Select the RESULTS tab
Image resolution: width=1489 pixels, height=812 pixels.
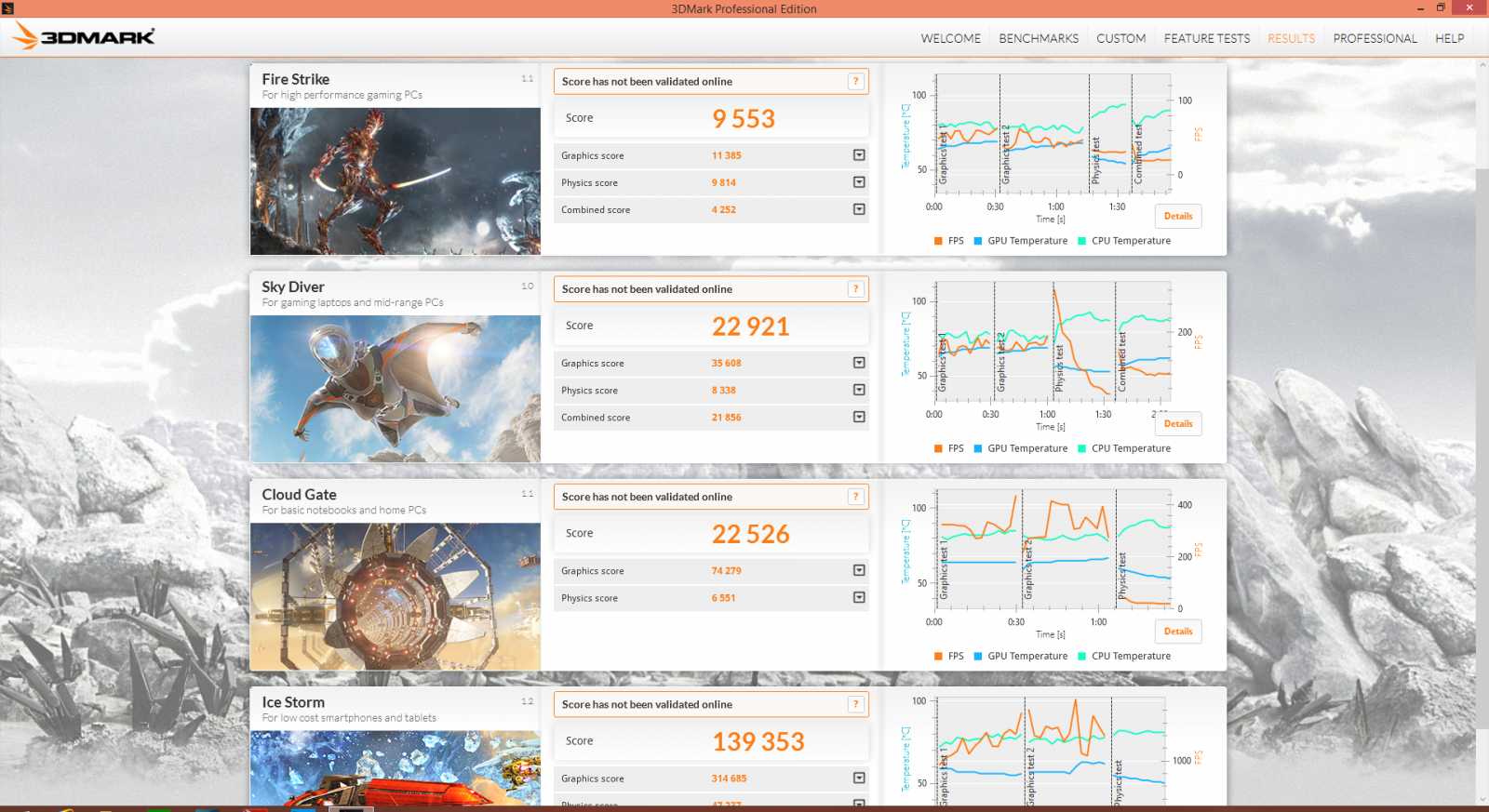point(1291,38)
